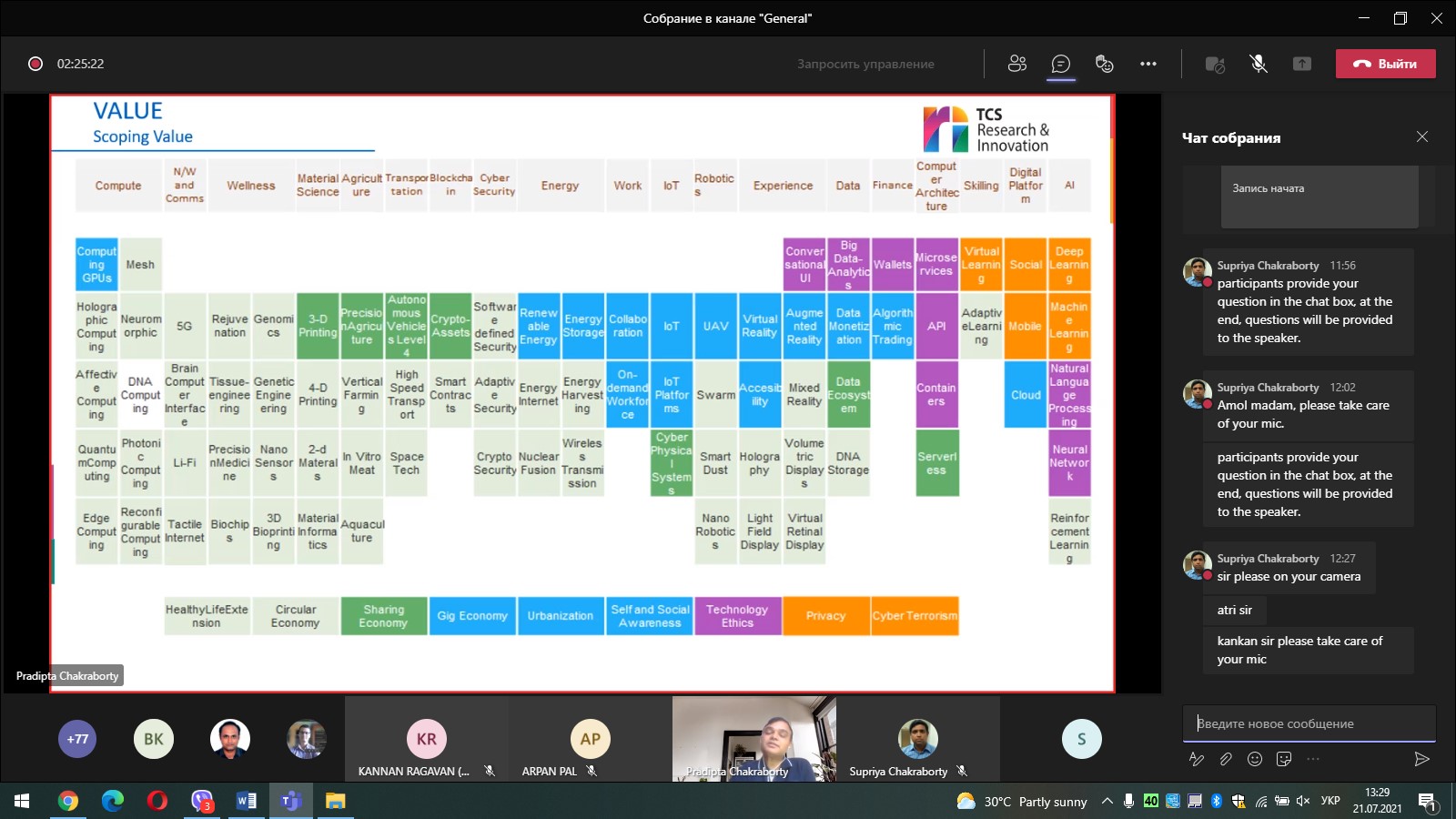Switch to the Teams app in the taskbar
1456x819 pixels.
click(x=291, y=801)
